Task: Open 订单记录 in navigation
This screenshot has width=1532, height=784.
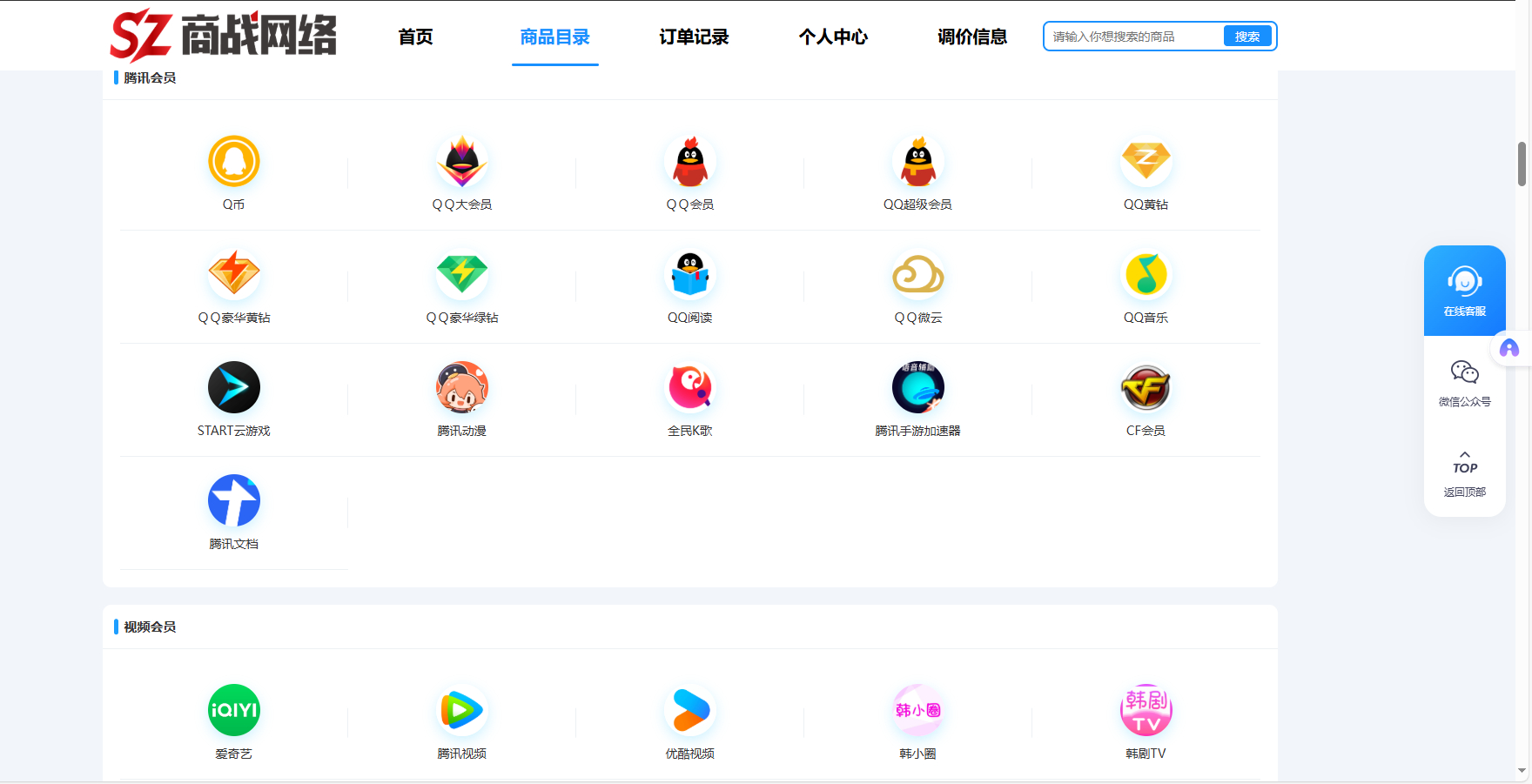Action: click(694, 37)
